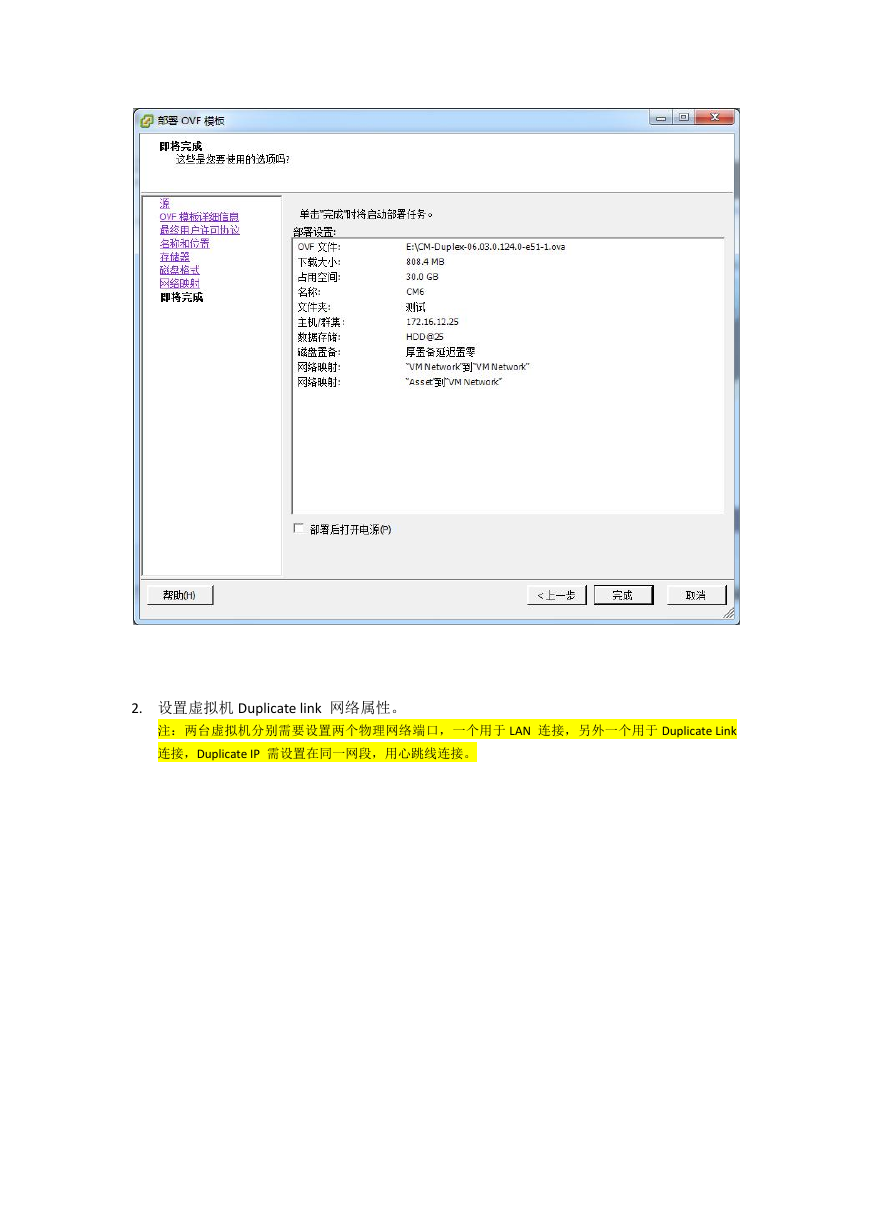Screen dimensions: 869x1228
Task: Go back with the <上一步 button
Action: click(x=556, y=595)
